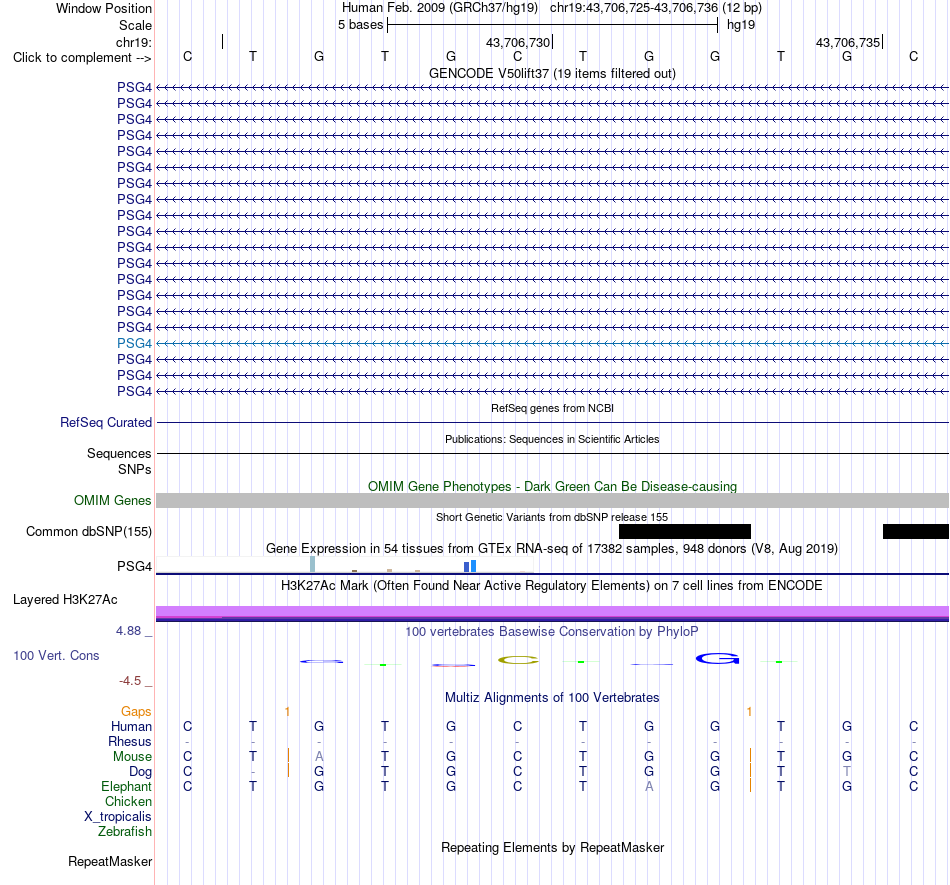Image resolution: width=950 pixels, height=885 pixels.
Task: Select the X_tropicalis species label
Action: pos(118,817)
